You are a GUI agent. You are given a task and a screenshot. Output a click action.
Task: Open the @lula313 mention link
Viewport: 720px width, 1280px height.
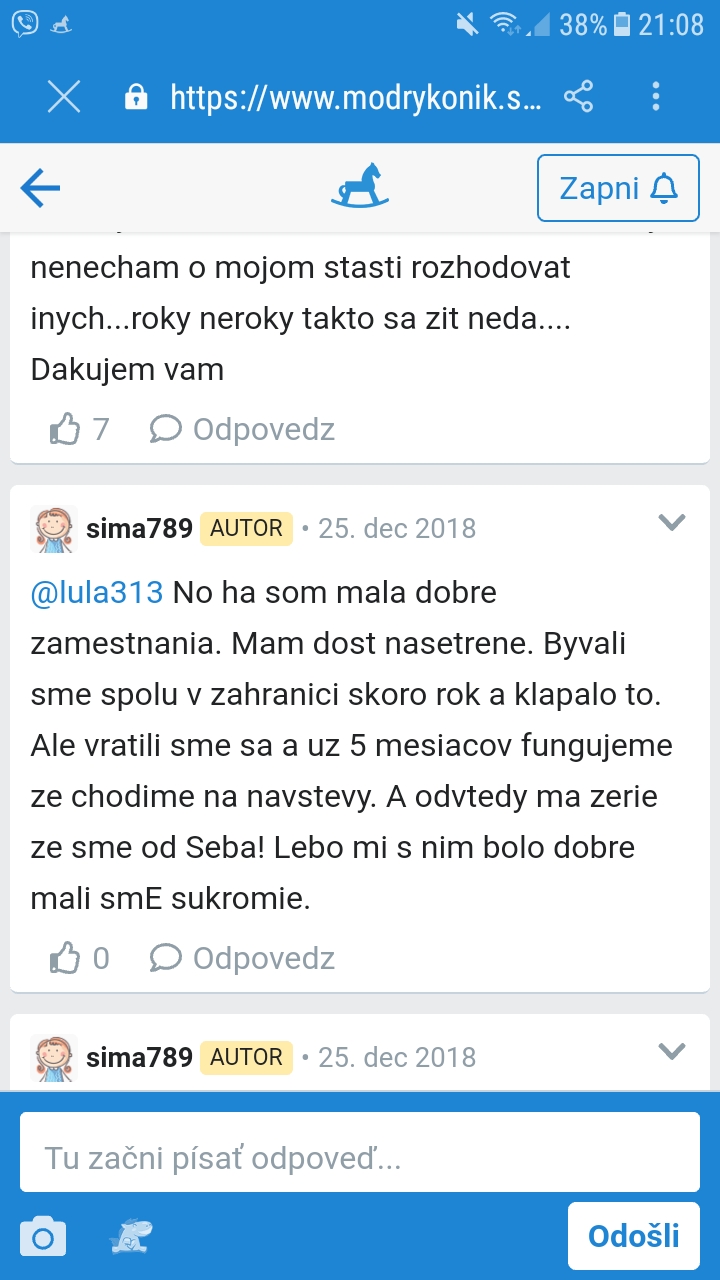tap(97, 593)
